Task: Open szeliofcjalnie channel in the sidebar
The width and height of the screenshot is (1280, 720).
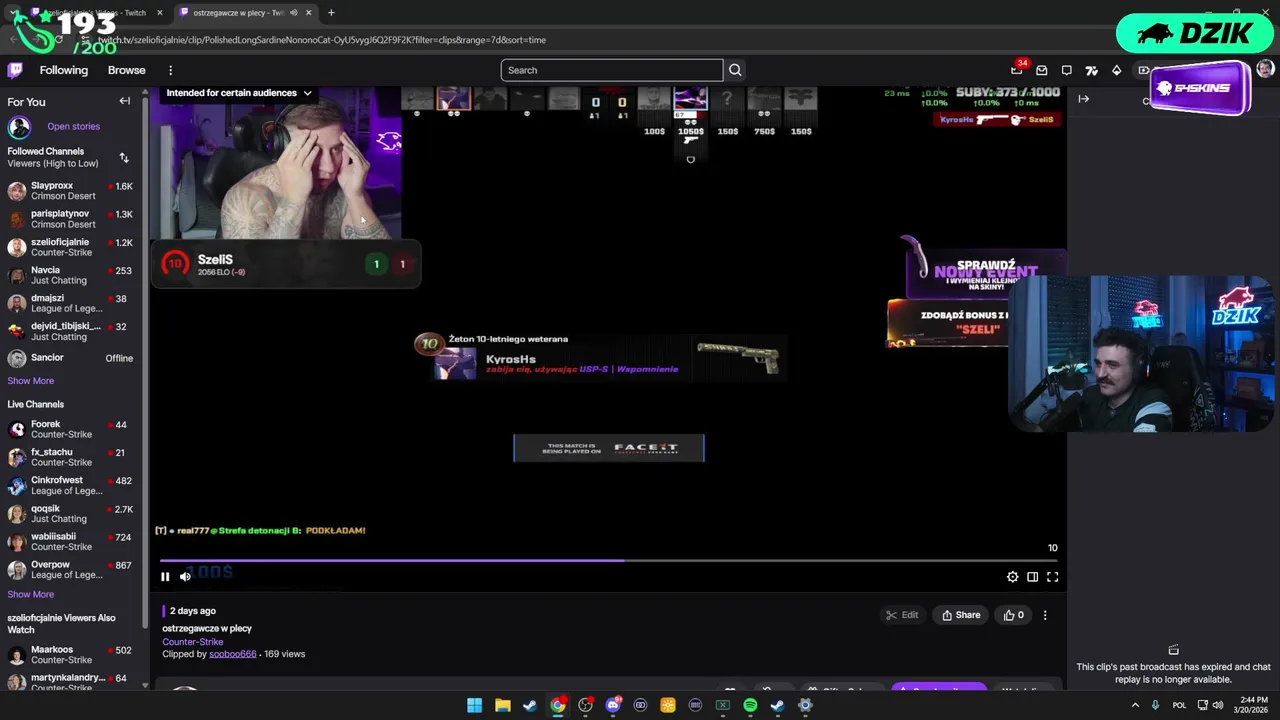Action: click(70, 247)
